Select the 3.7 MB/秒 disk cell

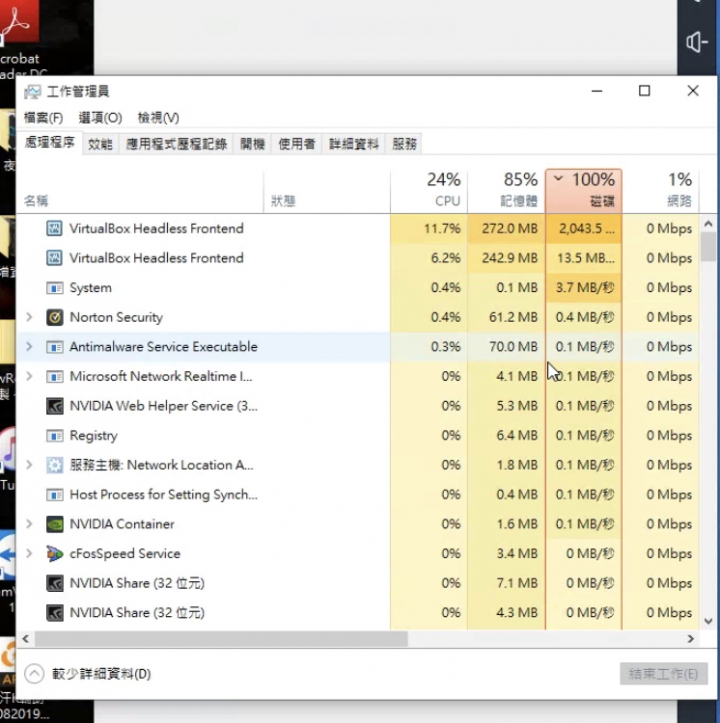pos(584,288)
